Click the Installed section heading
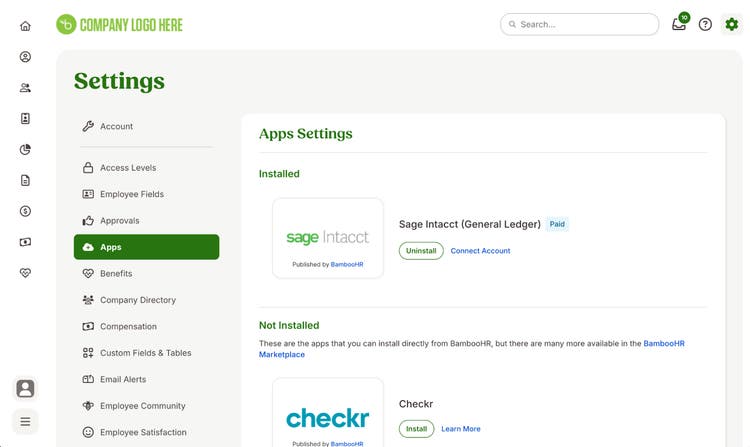This screenshot has height=447, width=750. 279,174
